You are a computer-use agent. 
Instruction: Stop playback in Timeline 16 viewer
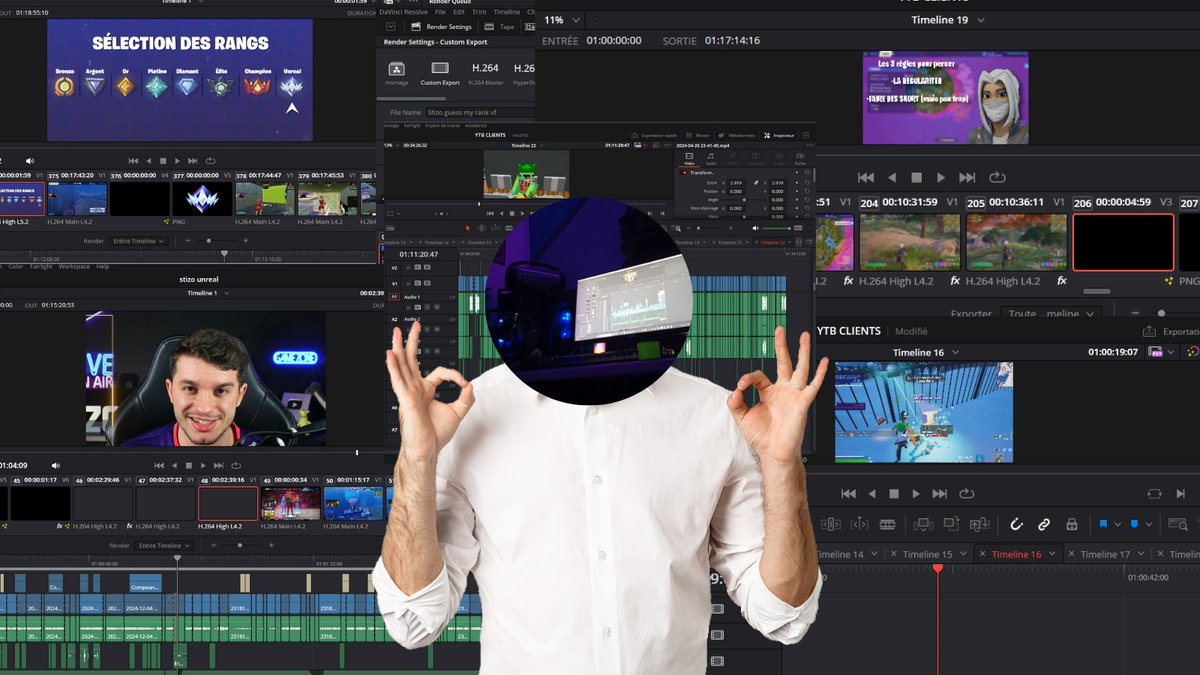point(894,494)
